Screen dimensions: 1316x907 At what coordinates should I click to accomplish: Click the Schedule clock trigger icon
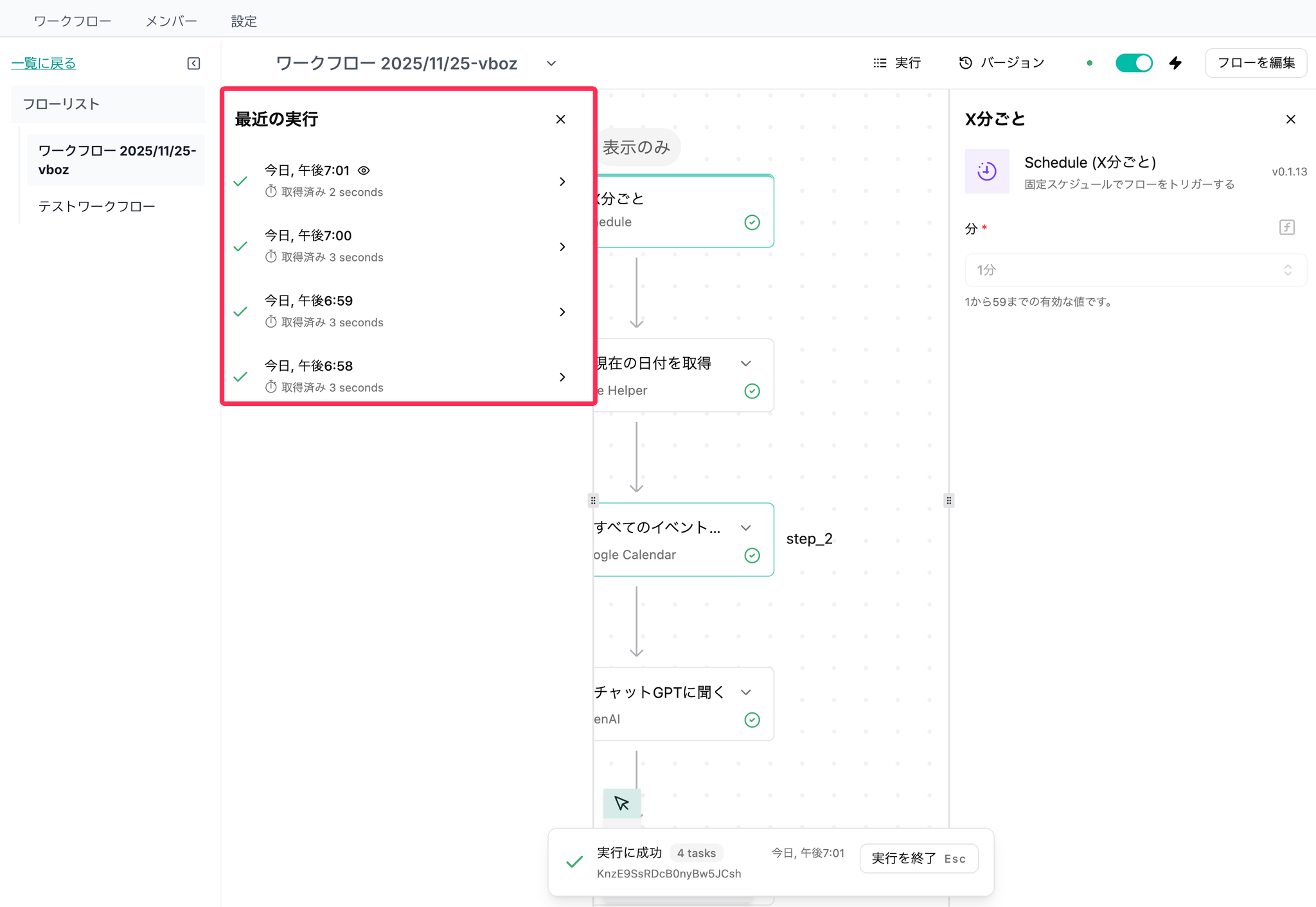987,172
